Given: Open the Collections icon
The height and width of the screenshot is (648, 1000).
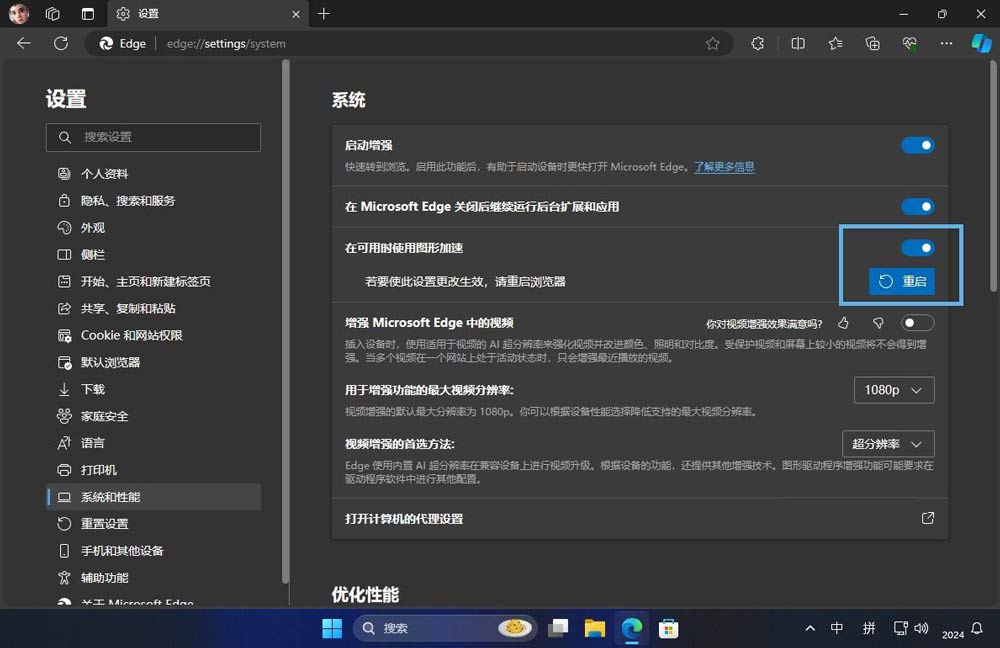Looking at the screenshot, I should 872,43.
